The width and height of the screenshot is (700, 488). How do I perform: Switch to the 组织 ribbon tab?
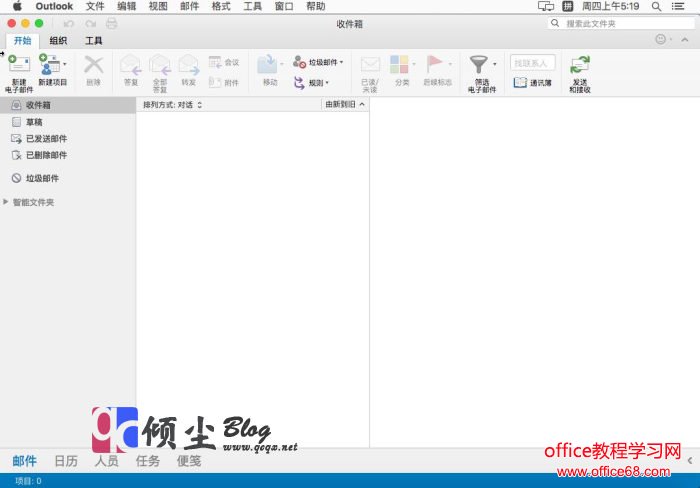pyautogui.click(x=58, y=41)
